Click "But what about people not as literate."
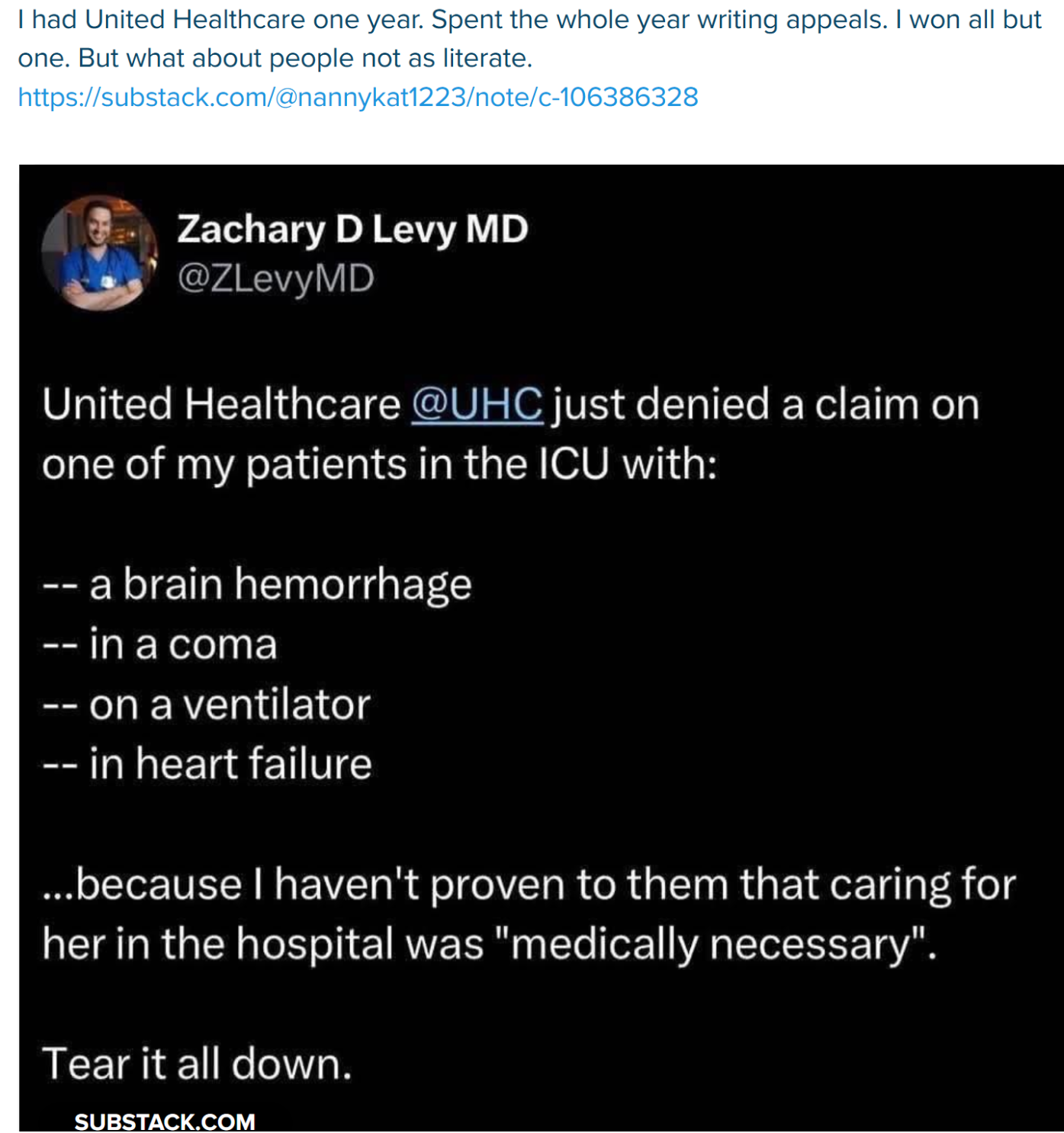This screenshot has height=1133, width=1064. tap(305, 59)
